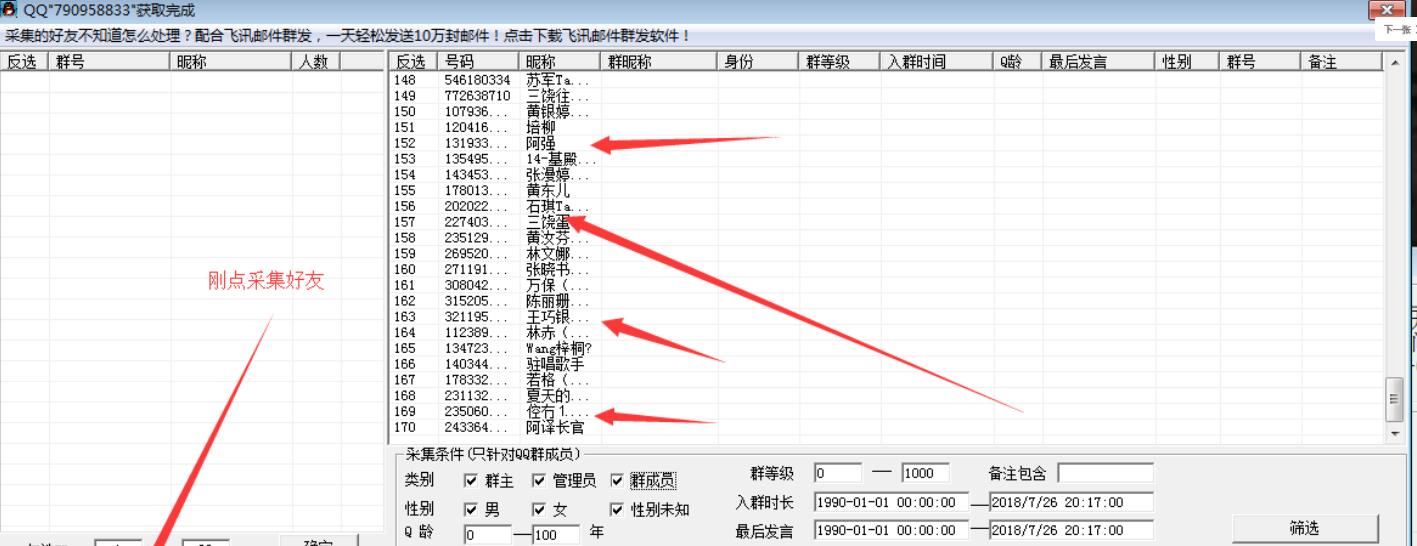The width and height of the screenshot is (1417, 546).
Task: Toggle the 管理员 checkbox
Action: (539, 481)
